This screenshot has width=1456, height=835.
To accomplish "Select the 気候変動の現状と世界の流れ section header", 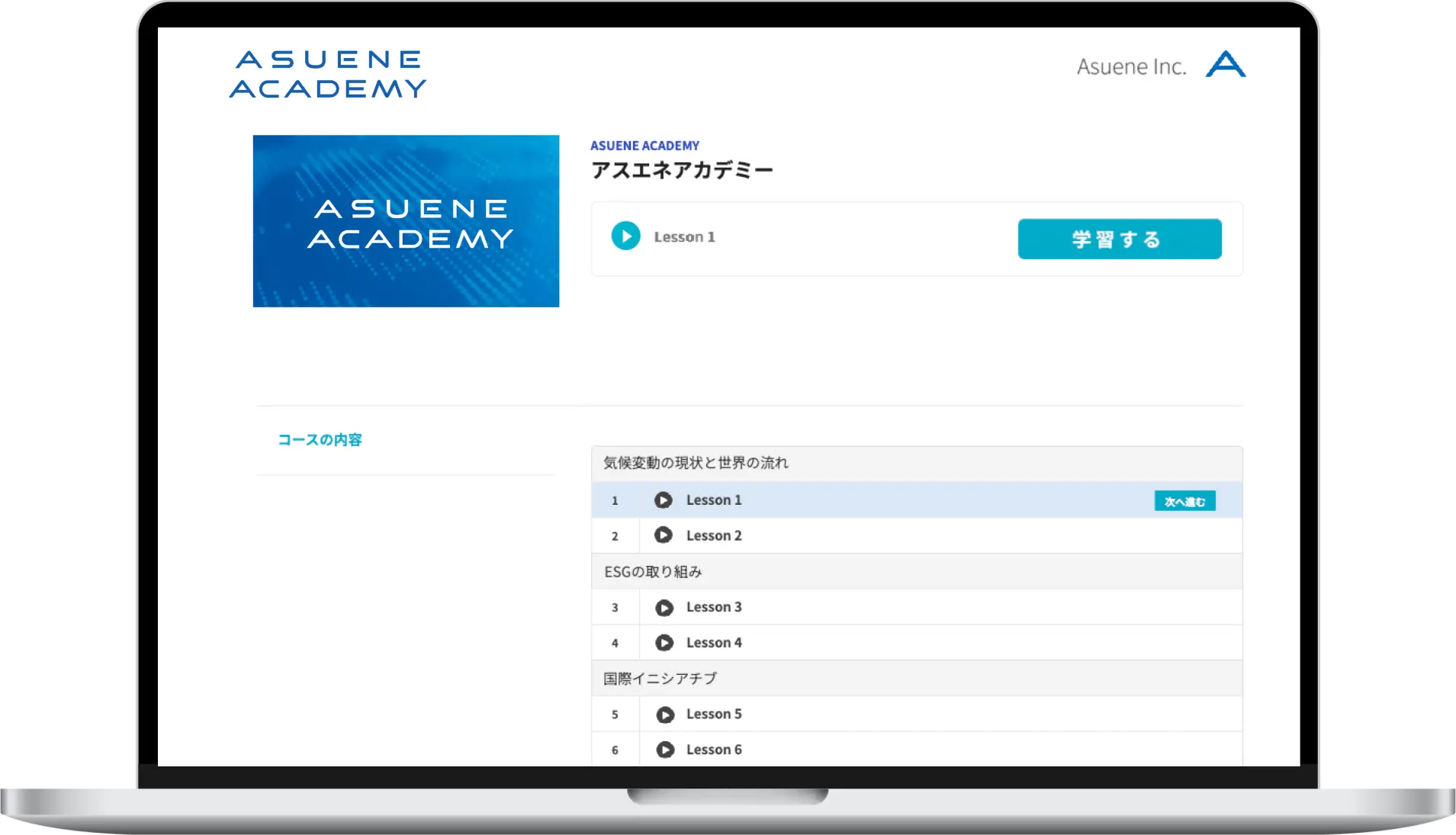I will pos(696,463).
